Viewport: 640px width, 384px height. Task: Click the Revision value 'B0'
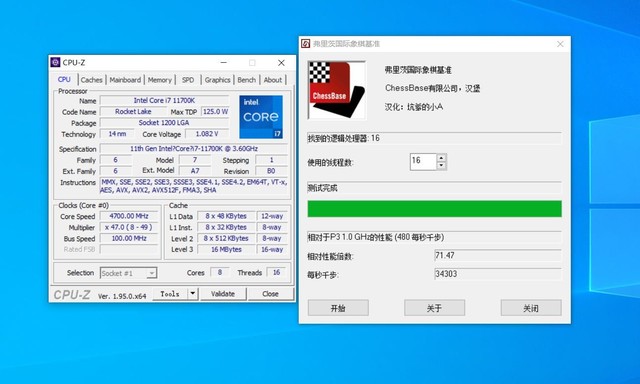(x=271, y=171)
